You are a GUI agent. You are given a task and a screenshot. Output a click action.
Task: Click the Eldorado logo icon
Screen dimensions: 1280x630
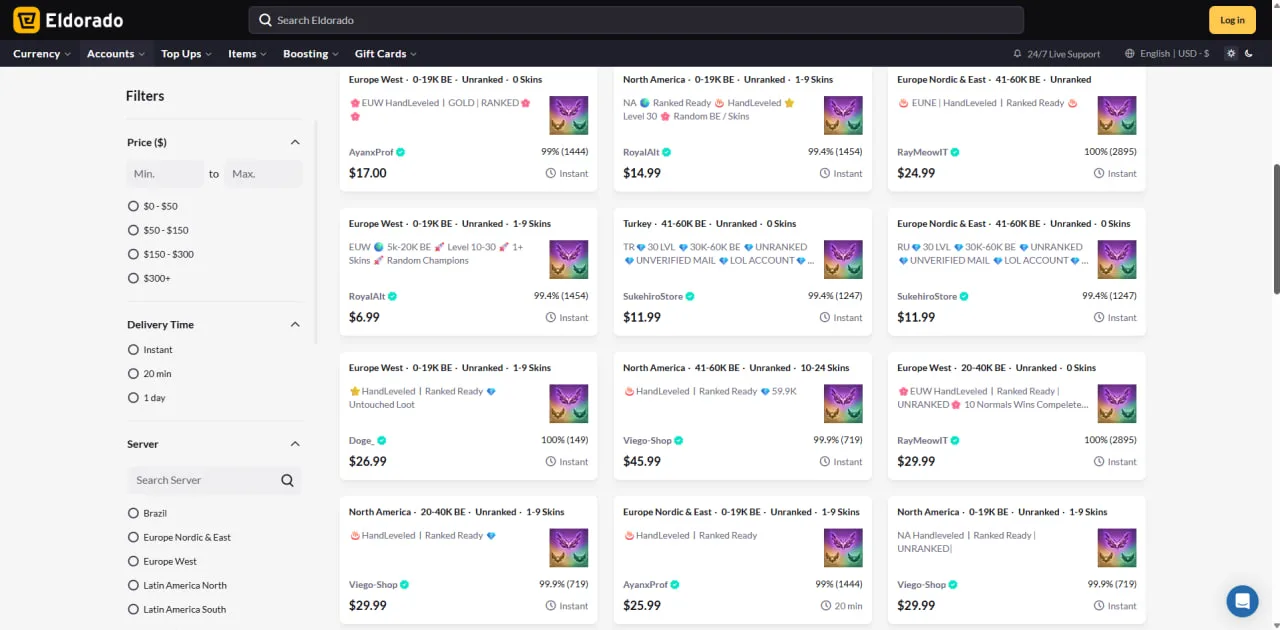click(x=26, y=20)
